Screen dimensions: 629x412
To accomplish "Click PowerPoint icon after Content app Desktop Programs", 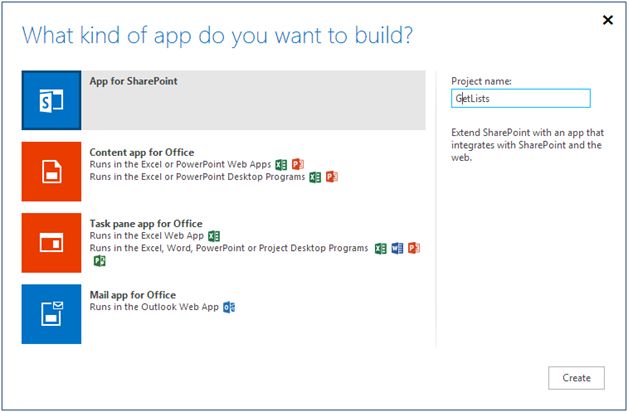I will [332, 177].
